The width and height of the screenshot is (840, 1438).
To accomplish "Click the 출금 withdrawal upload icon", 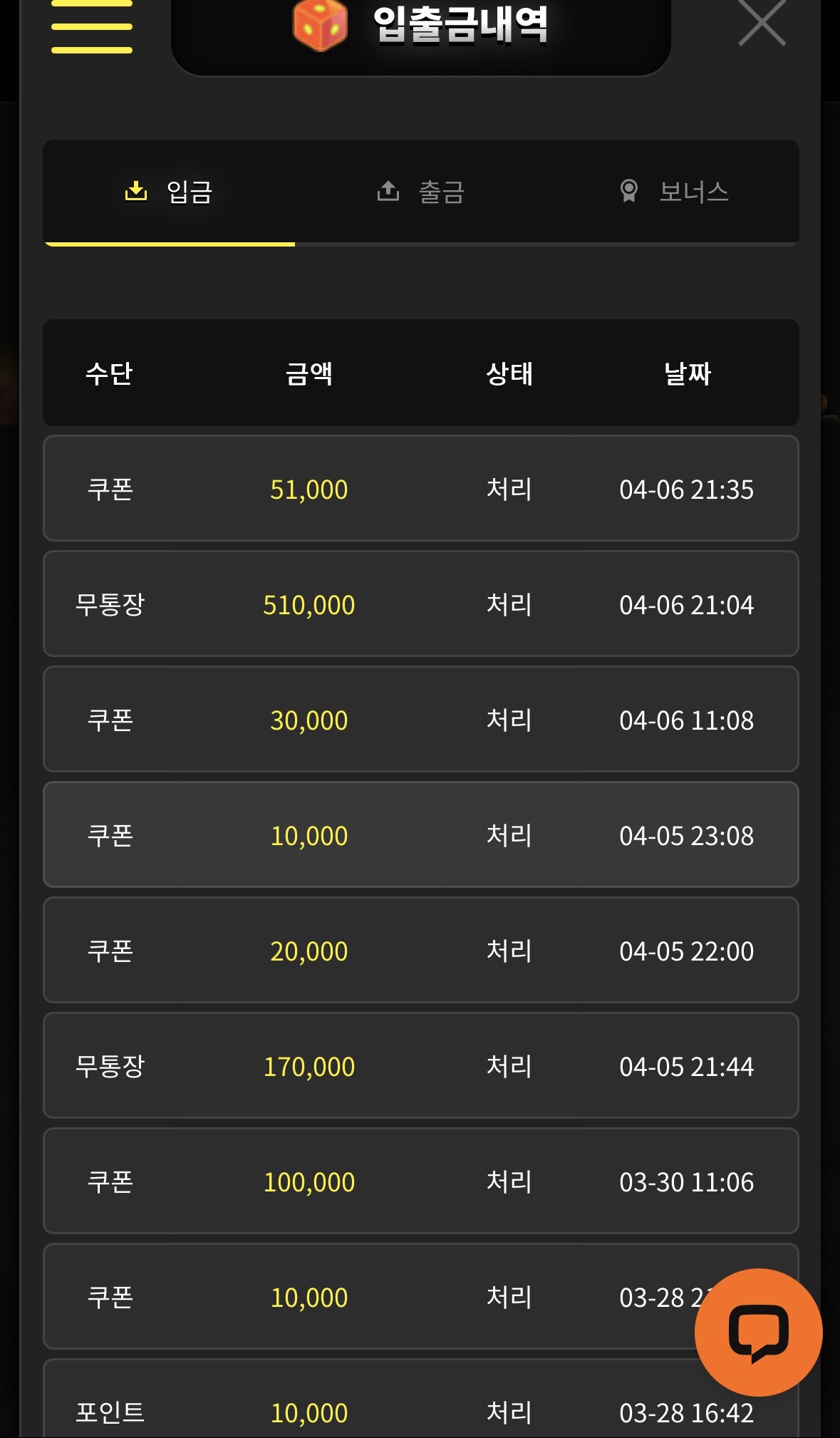I will [x=388, y=191].
